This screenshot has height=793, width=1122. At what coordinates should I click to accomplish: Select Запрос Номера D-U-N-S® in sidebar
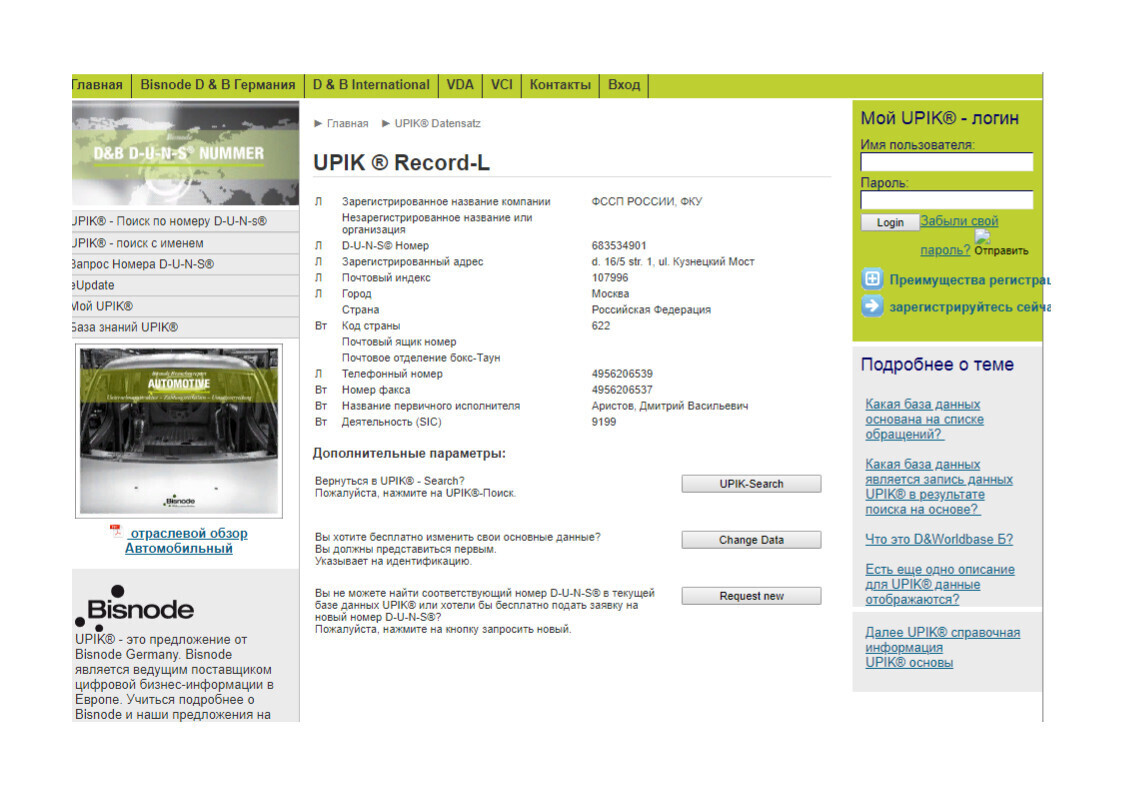pos(142,264)
